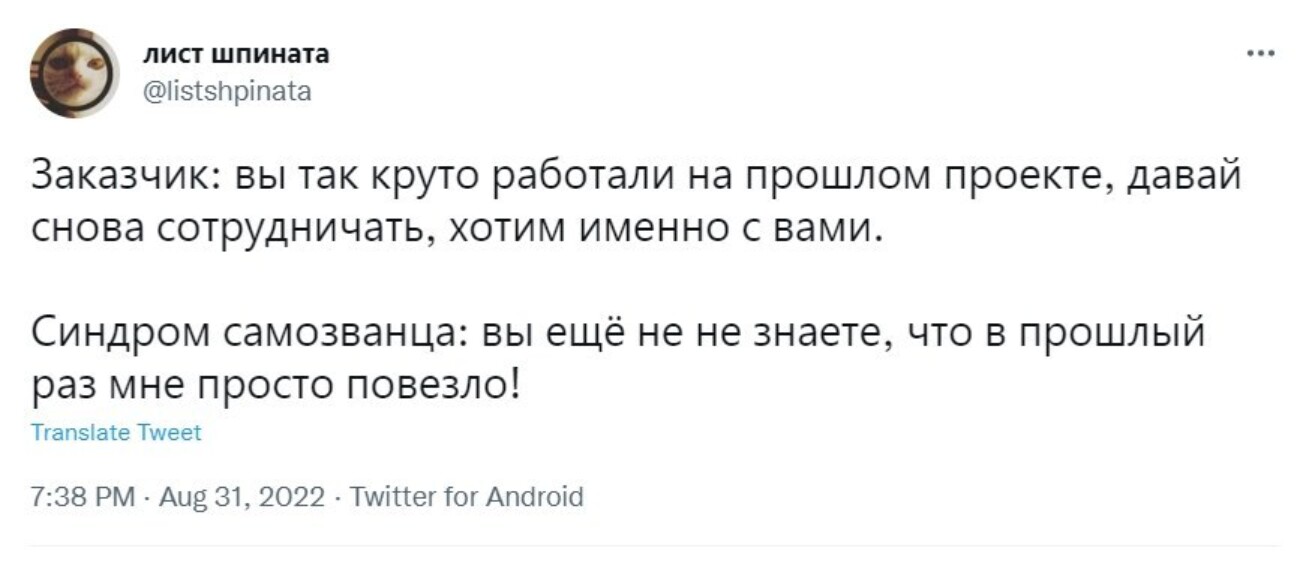View the author's profile picture full size
This screenshot has width=1300, height=584.
click(70, 70)
